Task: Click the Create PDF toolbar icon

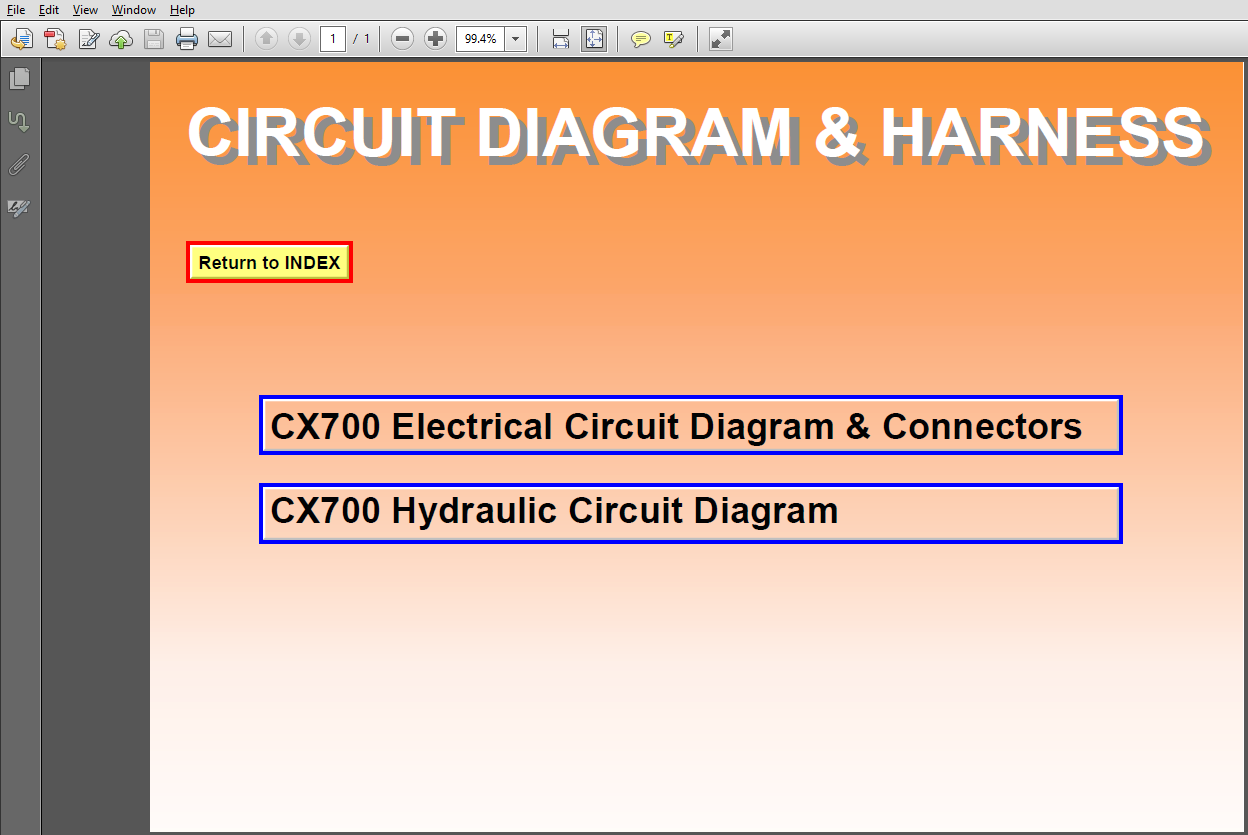Action: (x=55, y=39)
